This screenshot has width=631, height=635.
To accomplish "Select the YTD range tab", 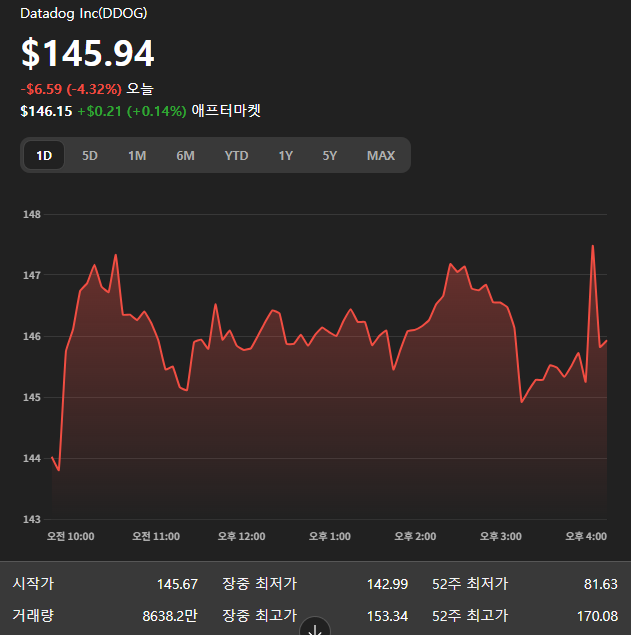I will click(236, 156).
